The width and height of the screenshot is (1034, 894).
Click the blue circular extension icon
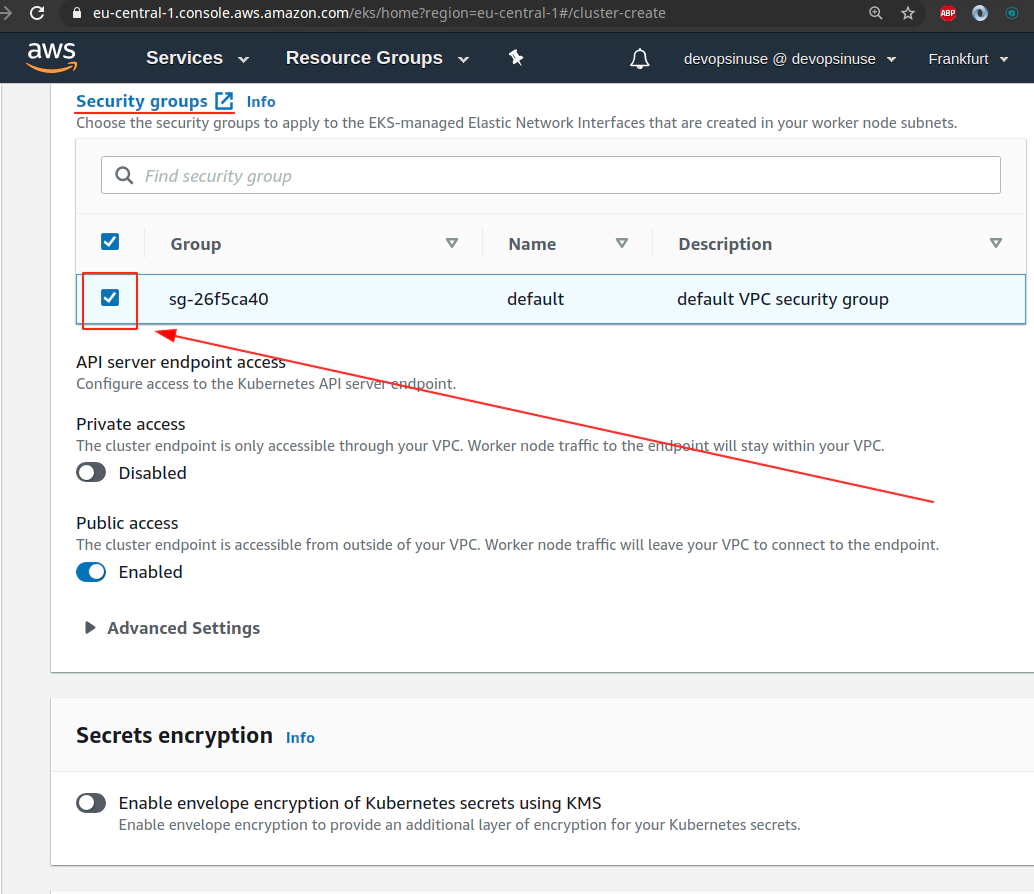point(980,13)
